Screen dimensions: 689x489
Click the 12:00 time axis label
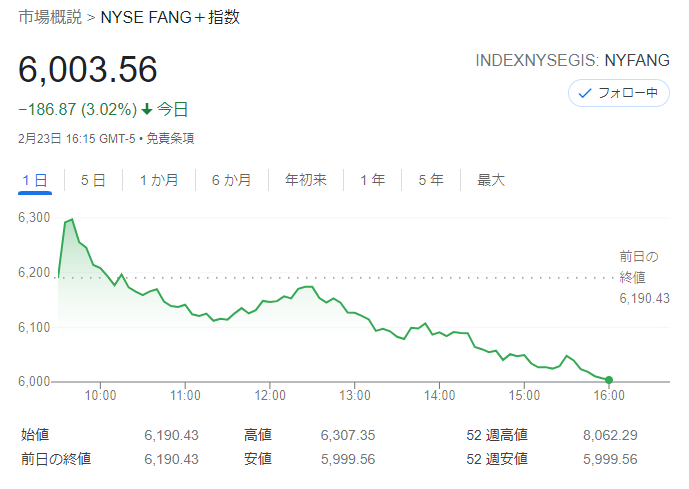(x=270, y=395)
